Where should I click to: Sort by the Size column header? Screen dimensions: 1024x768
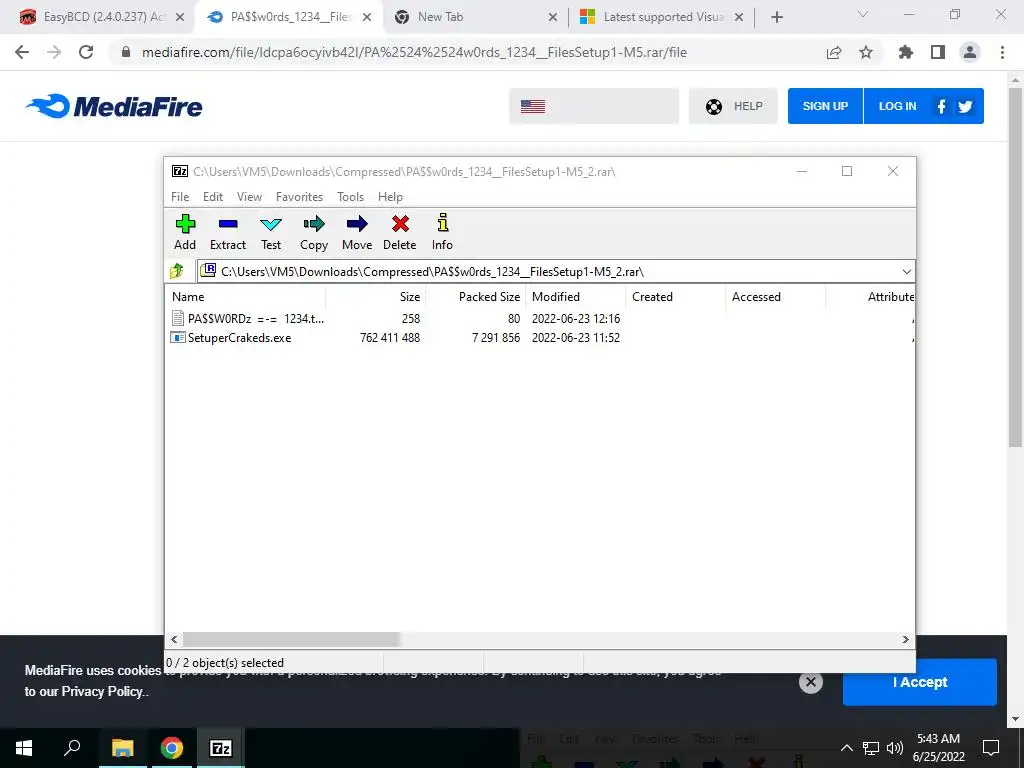click(376, 296)
